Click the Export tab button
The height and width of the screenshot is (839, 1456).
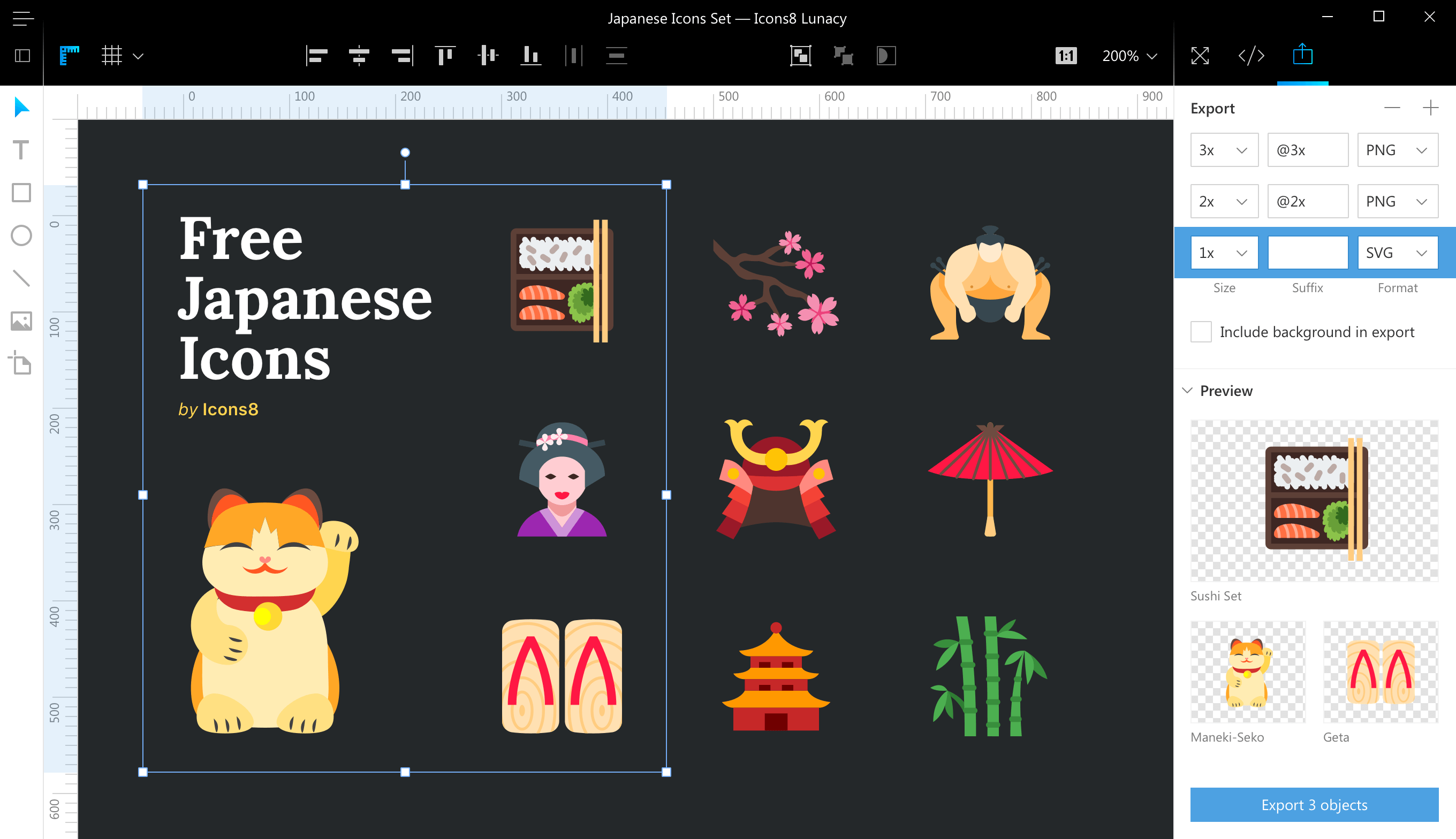point(1303,55)
